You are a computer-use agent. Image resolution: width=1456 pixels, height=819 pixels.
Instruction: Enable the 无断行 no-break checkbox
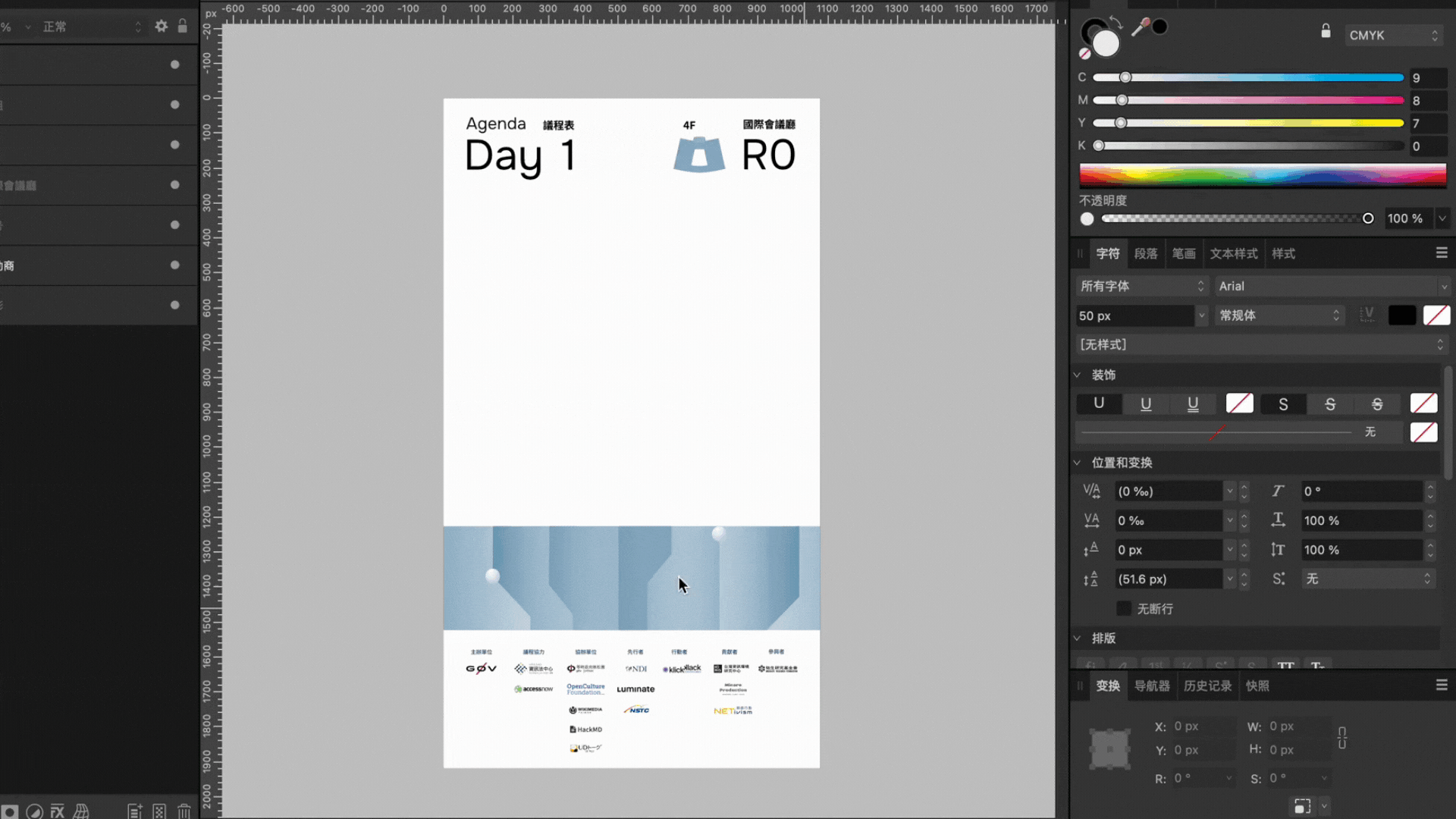point(1124,609)
